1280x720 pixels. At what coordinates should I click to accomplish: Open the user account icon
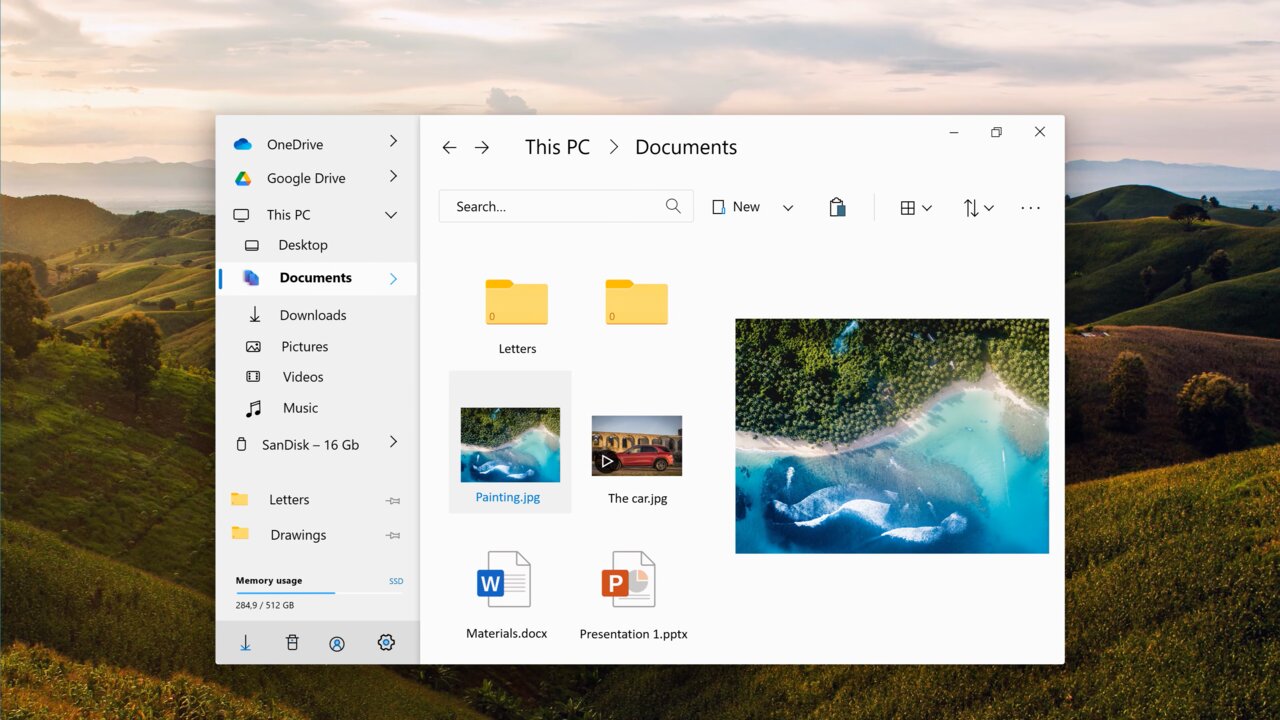pos(337,643)
